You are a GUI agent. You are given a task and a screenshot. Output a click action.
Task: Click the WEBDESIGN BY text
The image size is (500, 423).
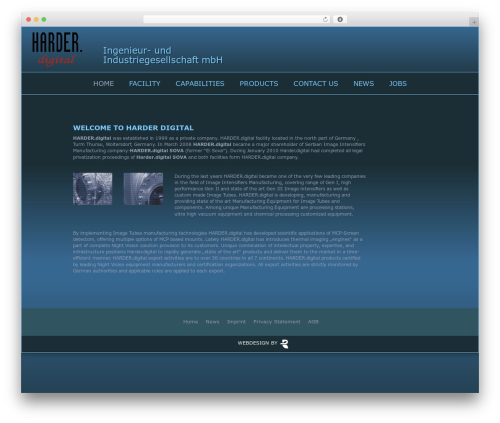click(x=257, y=343)
